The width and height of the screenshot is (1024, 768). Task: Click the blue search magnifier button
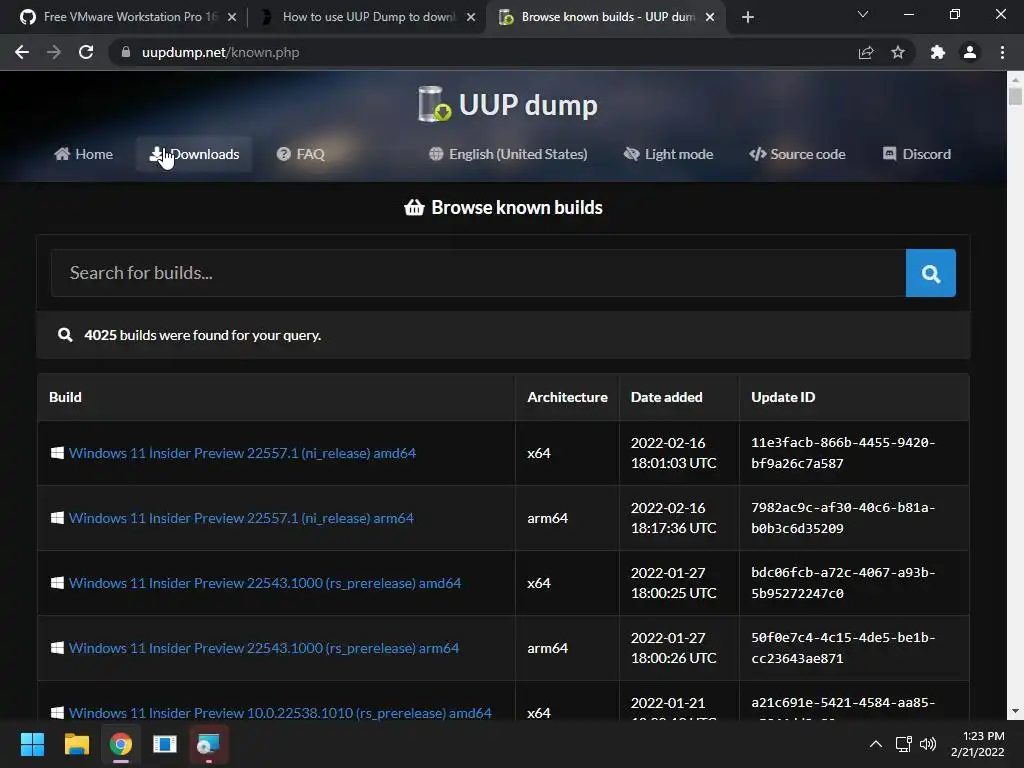click(x=930, y=273)
